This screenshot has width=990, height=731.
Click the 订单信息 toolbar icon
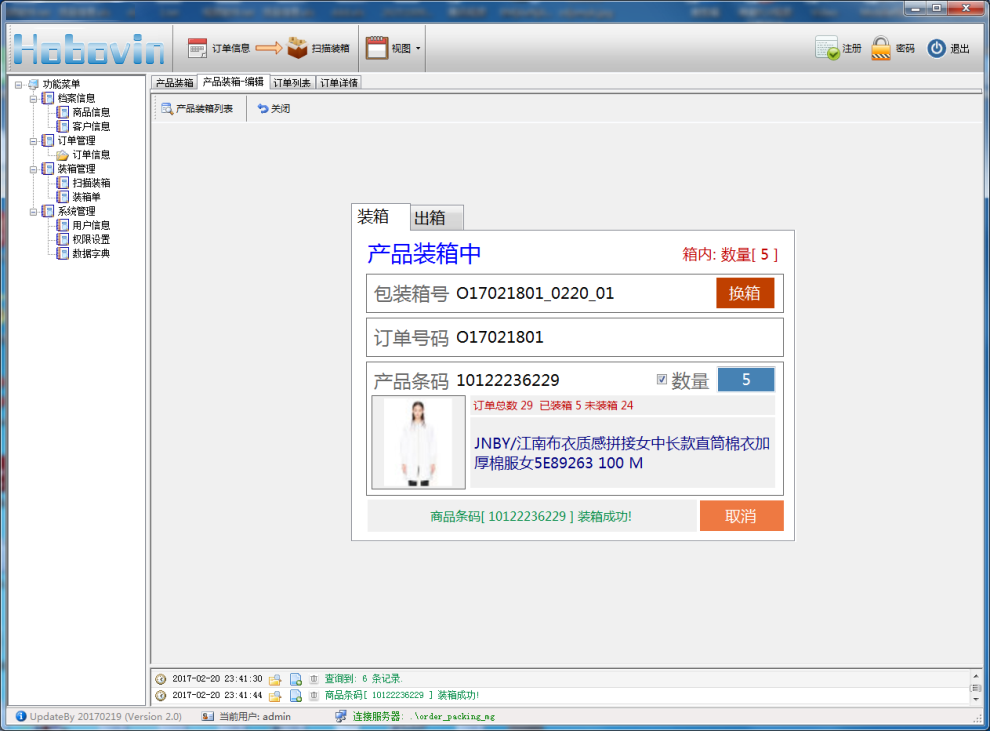click(x=197, y=48)
